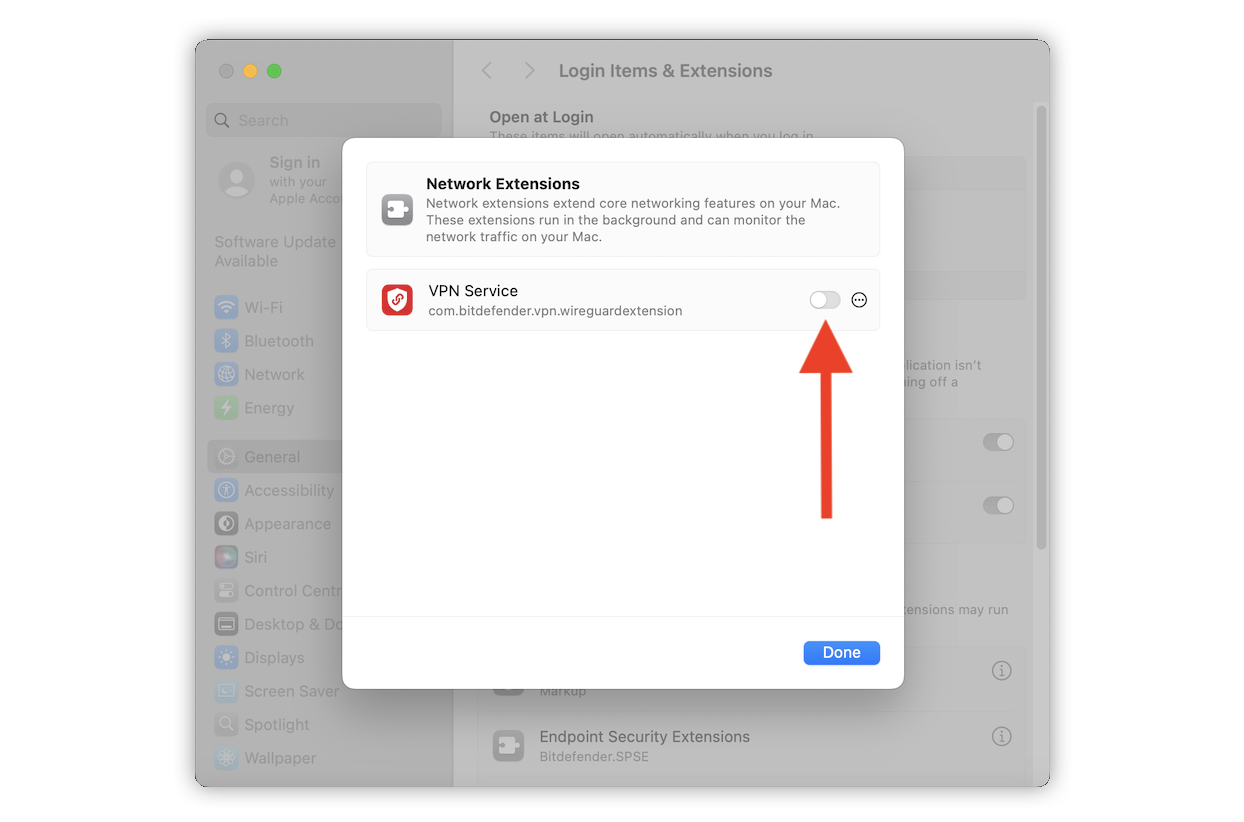Click the Appearance icon in sidebar

226,524
